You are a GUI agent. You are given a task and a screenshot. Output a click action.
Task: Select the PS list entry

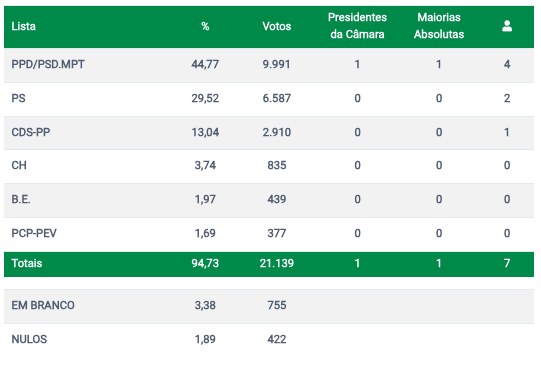pos(18,98)
